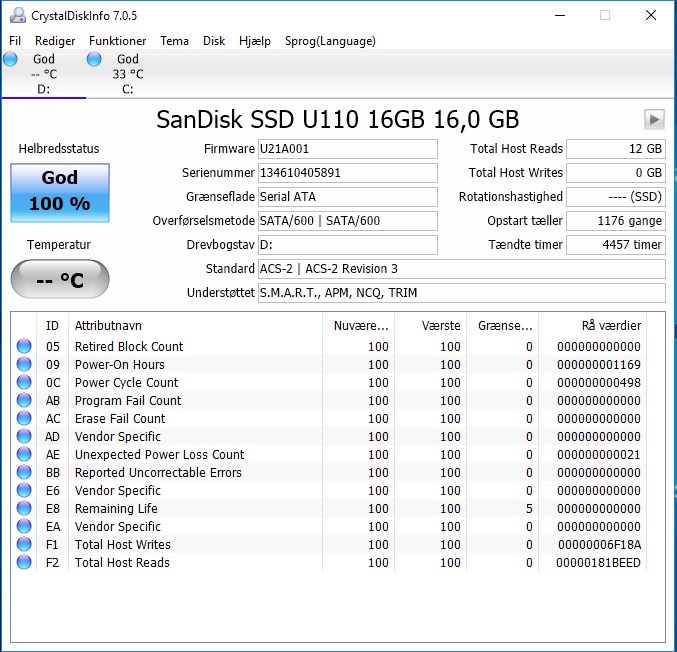
Task: Click the blue status orb for disk C:
Action: point(94,59)
